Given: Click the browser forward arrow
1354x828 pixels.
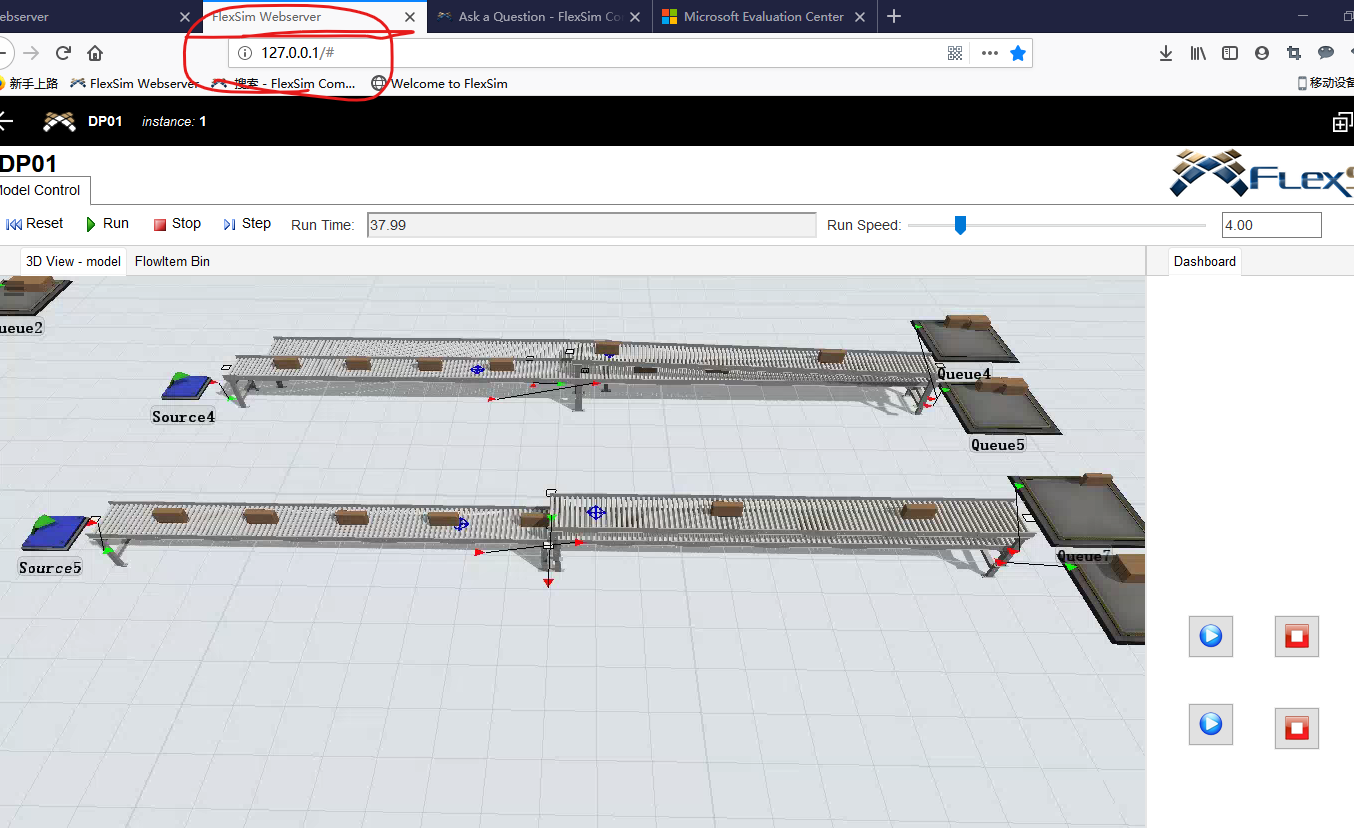Looking at the screenshot, I should pos(31,53).
